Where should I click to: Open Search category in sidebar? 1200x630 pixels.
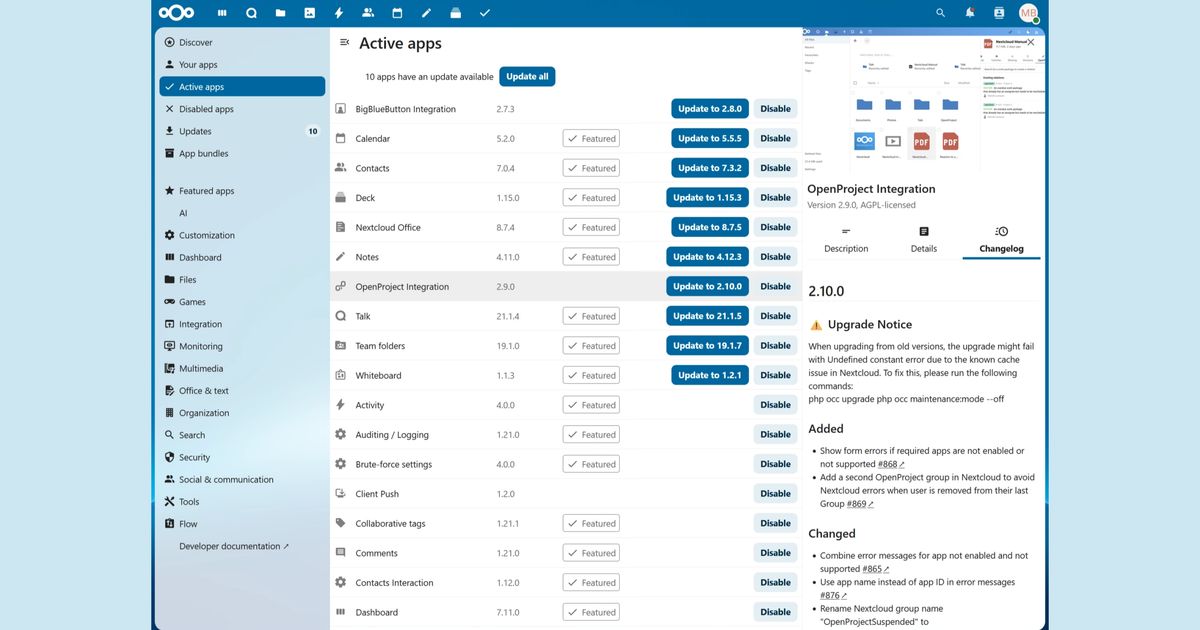click(242, 435)
